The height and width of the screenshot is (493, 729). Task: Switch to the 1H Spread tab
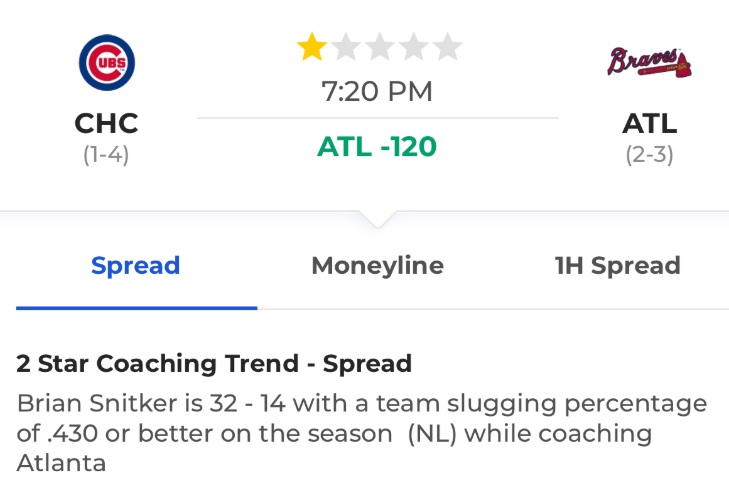tap(617, 266)
